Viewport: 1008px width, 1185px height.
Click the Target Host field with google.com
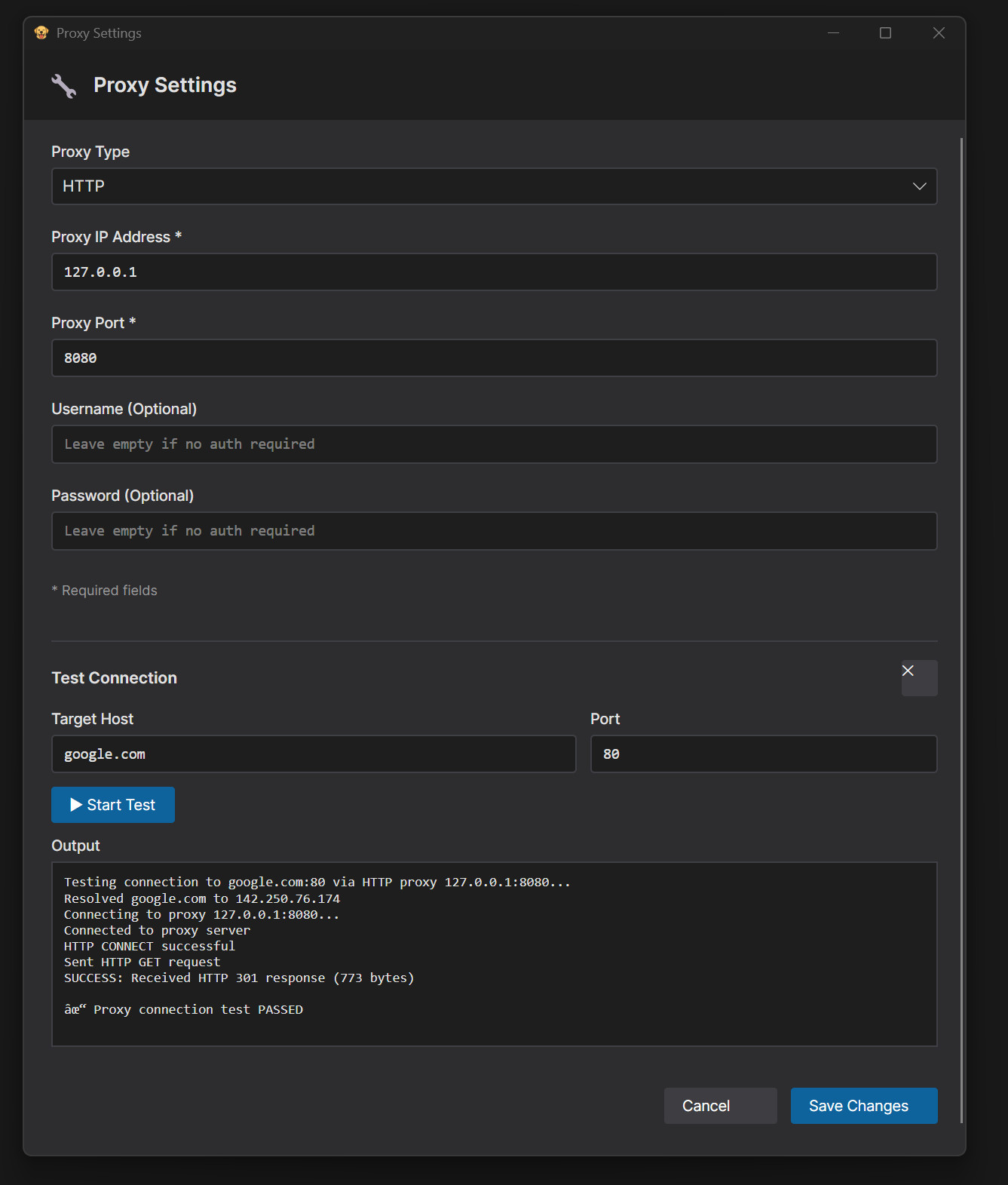coord(313,754)
